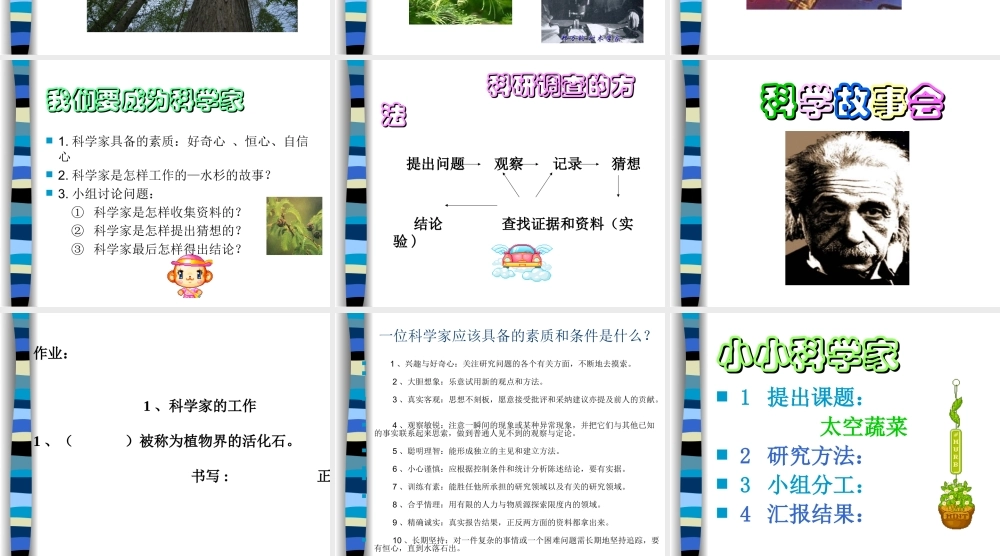Open the slide titled 我们要成为科学家

(x=166, y=183)
